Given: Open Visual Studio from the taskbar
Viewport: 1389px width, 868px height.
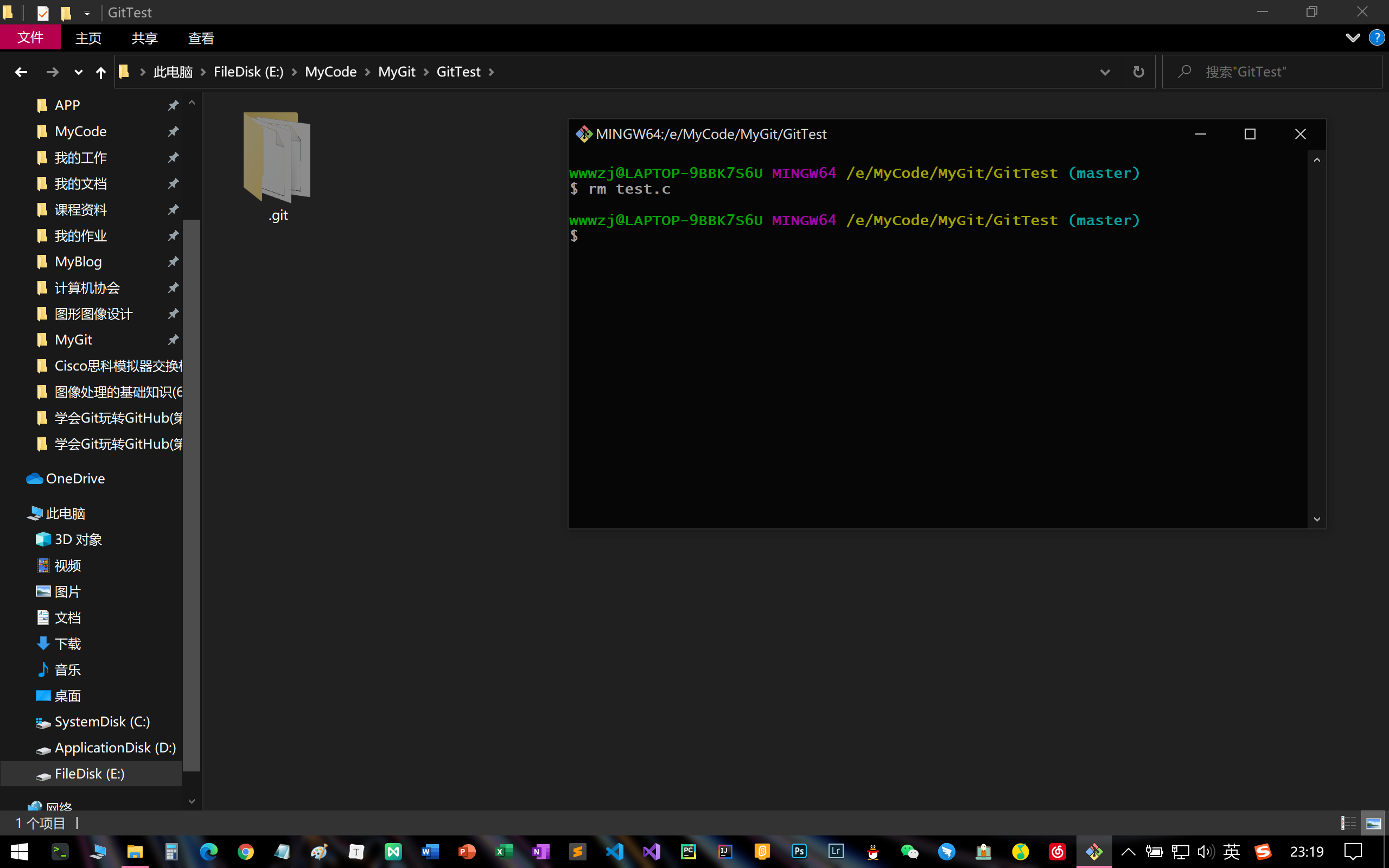Looking at the screenshot, I should [652, 852].
